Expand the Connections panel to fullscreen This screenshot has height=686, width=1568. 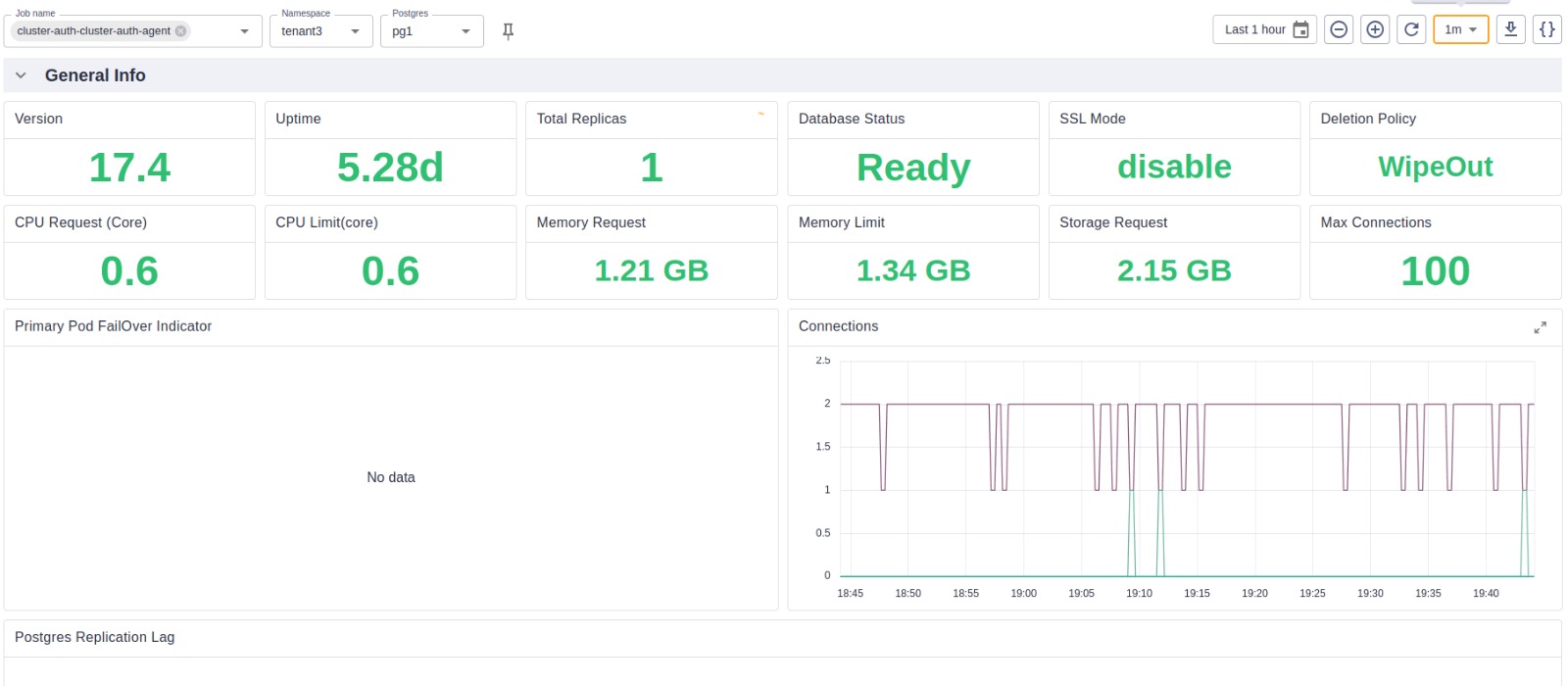point(1540,327)
